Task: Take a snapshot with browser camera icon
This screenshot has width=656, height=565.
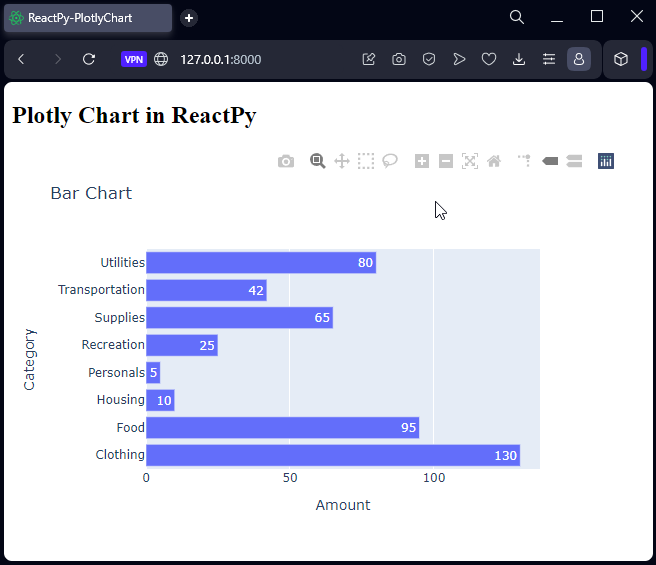Action: tap(399, 59)
